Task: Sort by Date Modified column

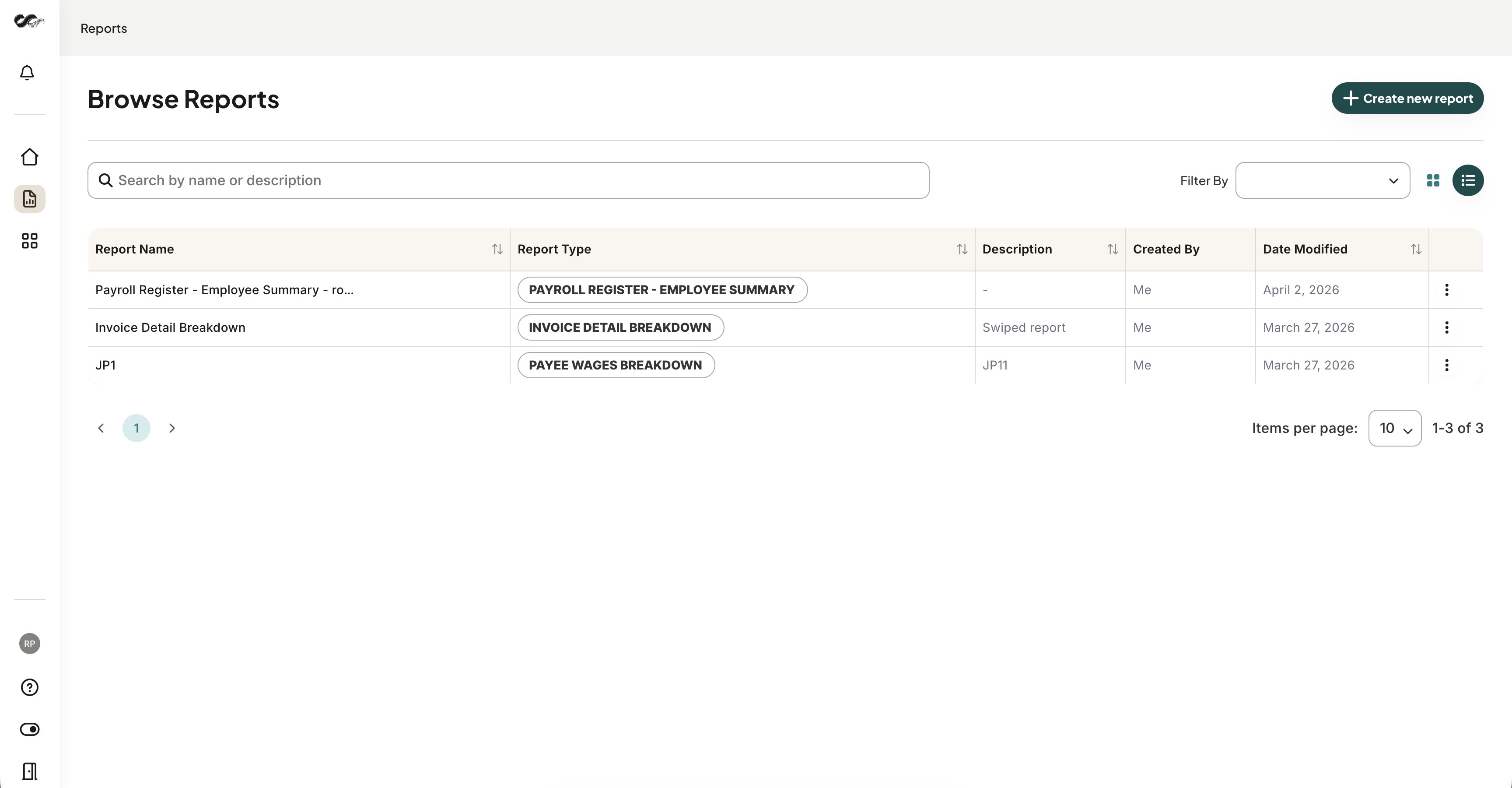Action: [x=1416, y=249]
